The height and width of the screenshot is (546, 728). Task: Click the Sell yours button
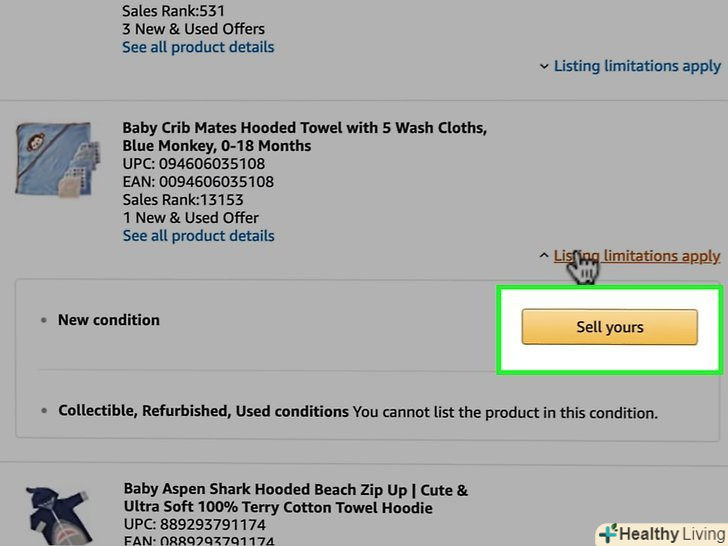(x=609, y=327)
